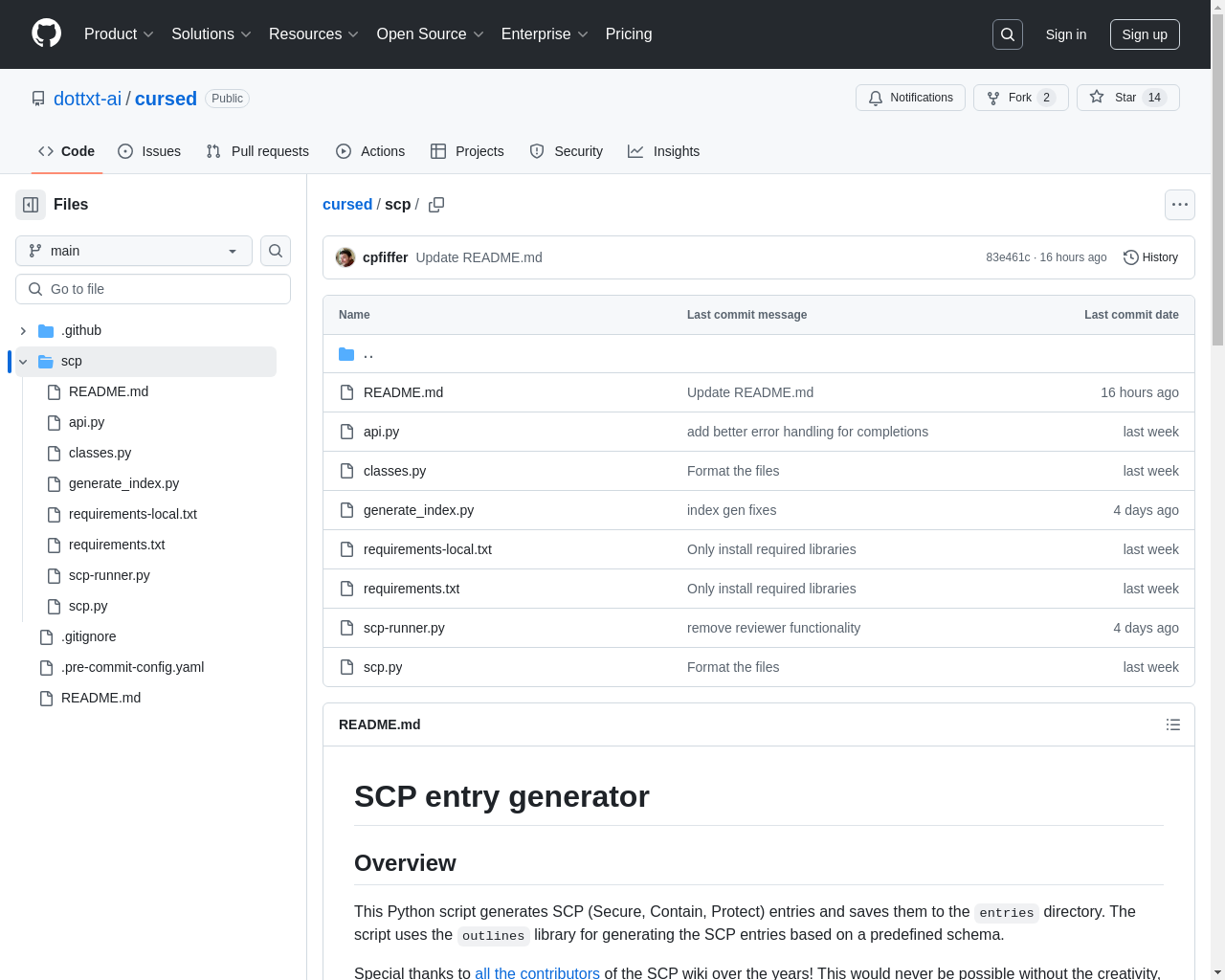The image size is (1225, 980).
Task: Open the cursed repository link
Action: 166,99
